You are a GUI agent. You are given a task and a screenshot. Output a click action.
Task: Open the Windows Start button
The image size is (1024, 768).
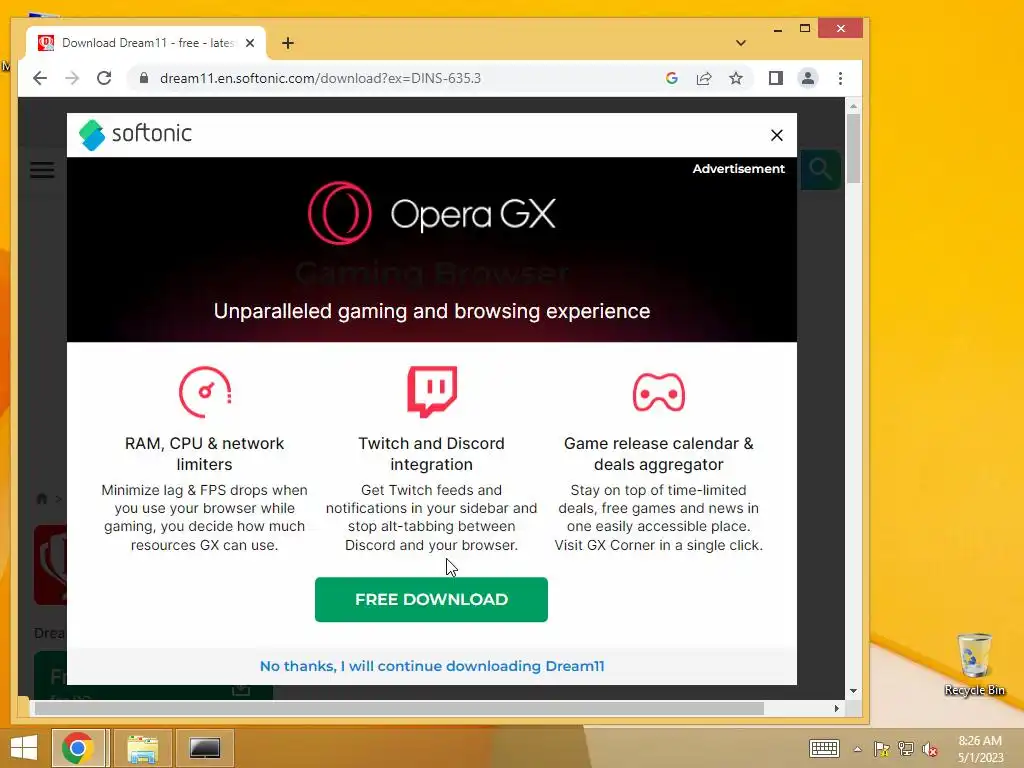pyautogui.click(x=24, y=748)
